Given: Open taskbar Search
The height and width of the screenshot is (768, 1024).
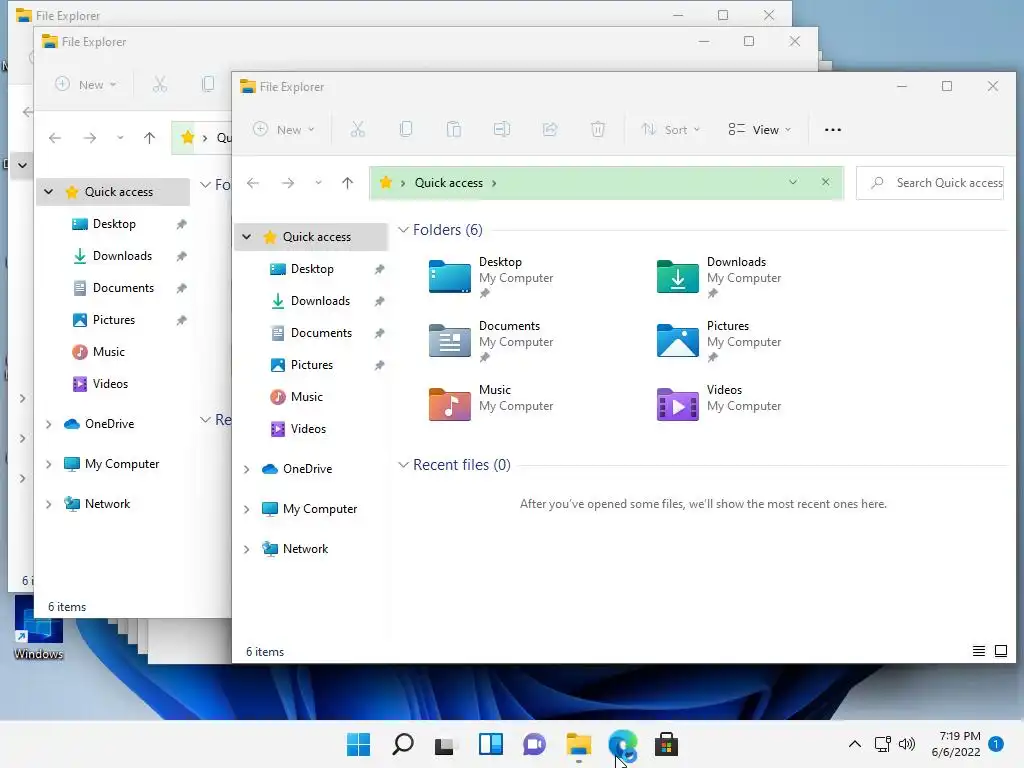Looking at the screenshot, I should (403, 744).
